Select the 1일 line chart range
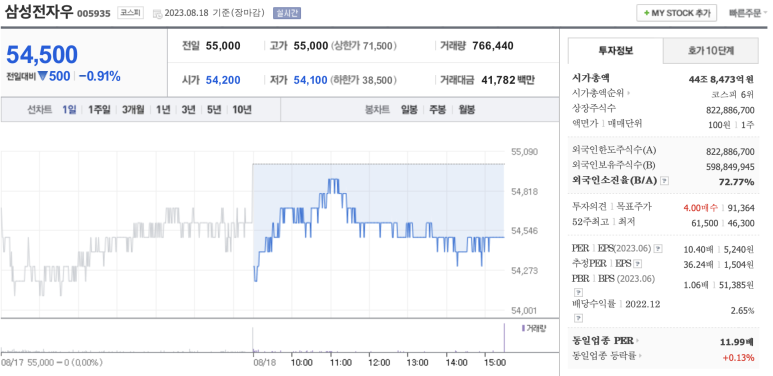 (69, 109)
